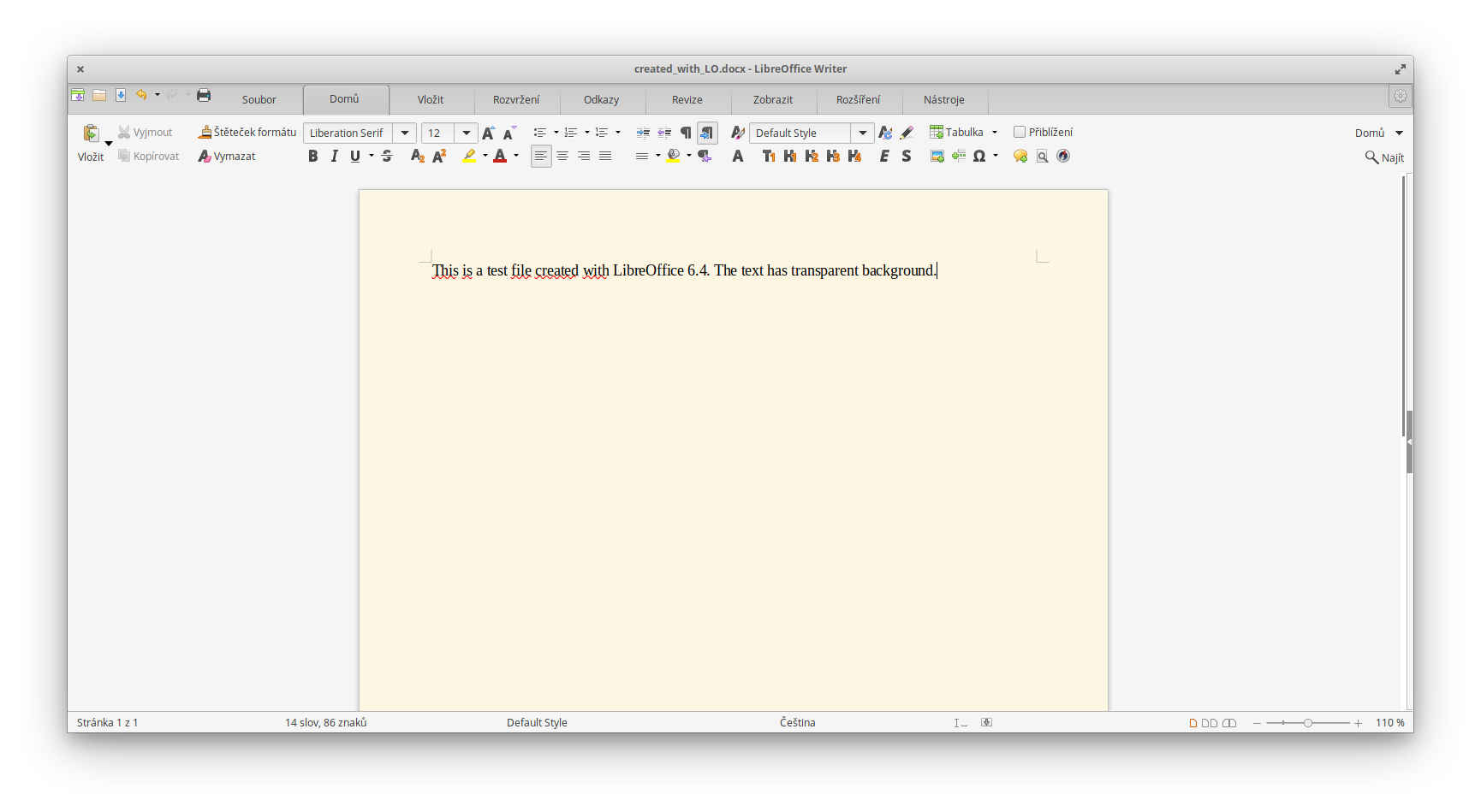Click the vertical scrollbar thumb
Image resolution: width=1481 pixels, height=812 pixels.
pos(1409,442)
